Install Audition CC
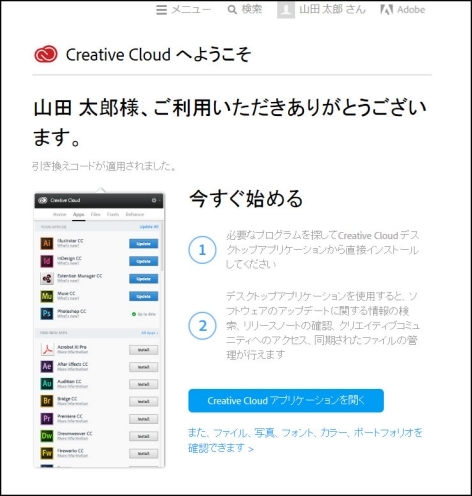The image size is (472, 496). [144, 384]
